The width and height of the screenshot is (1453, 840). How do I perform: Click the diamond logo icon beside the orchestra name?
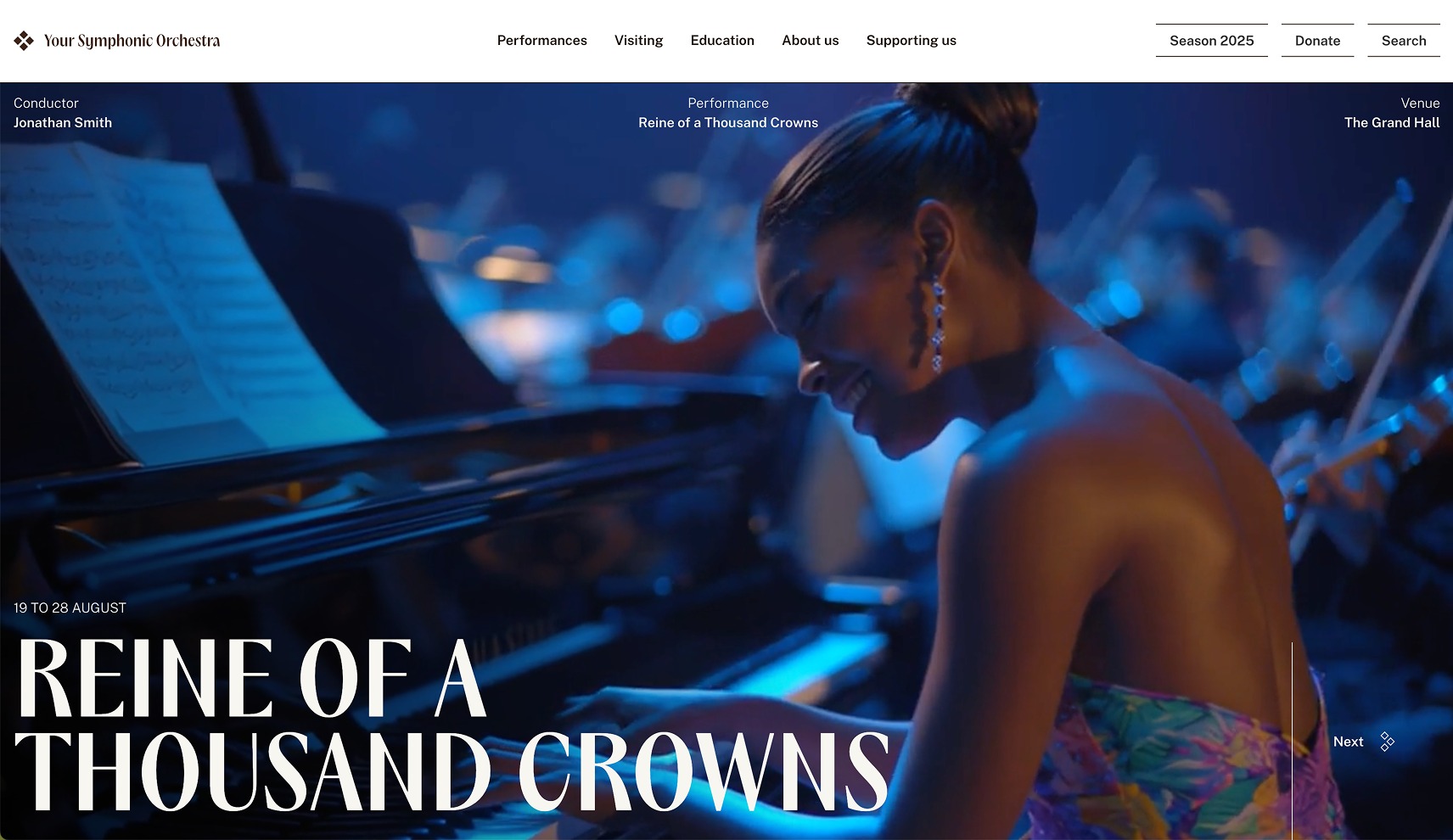24,41
